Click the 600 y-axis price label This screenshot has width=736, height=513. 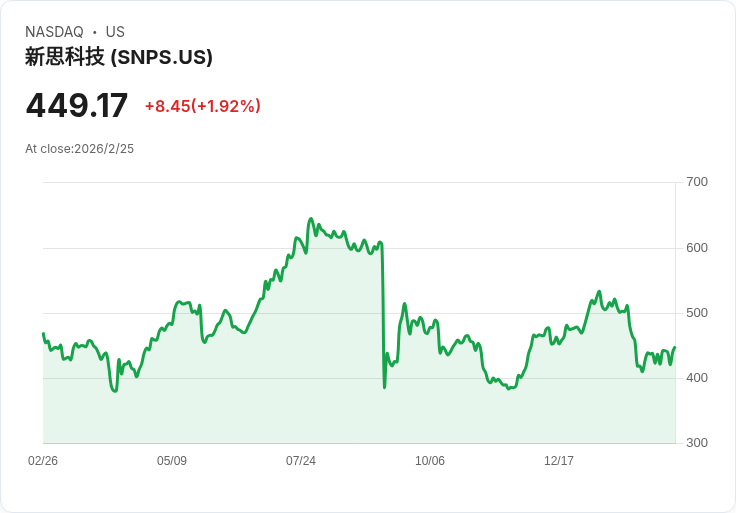coord(697,248)
